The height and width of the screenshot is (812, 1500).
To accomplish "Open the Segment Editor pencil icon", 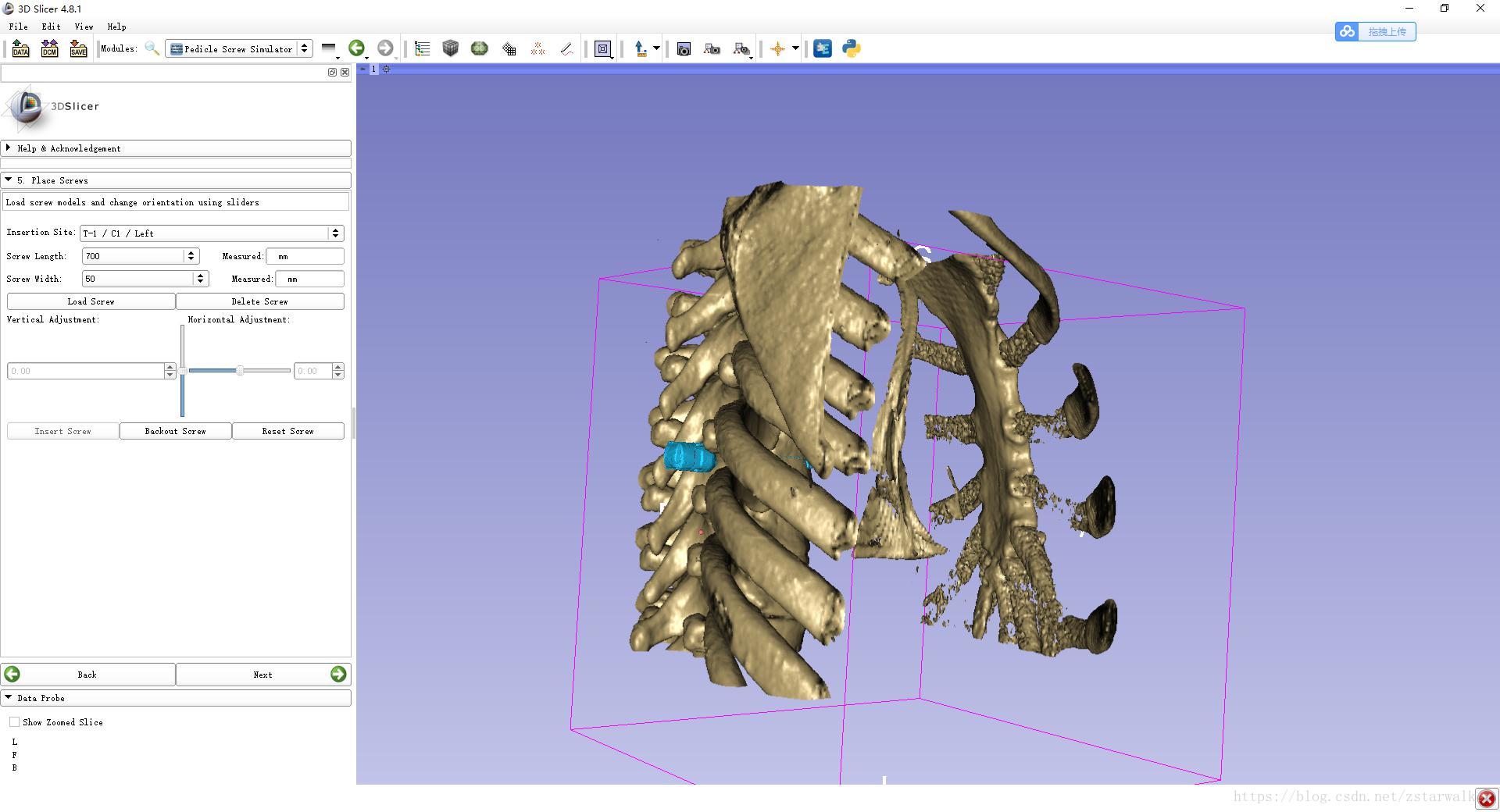I will point(566,48).
